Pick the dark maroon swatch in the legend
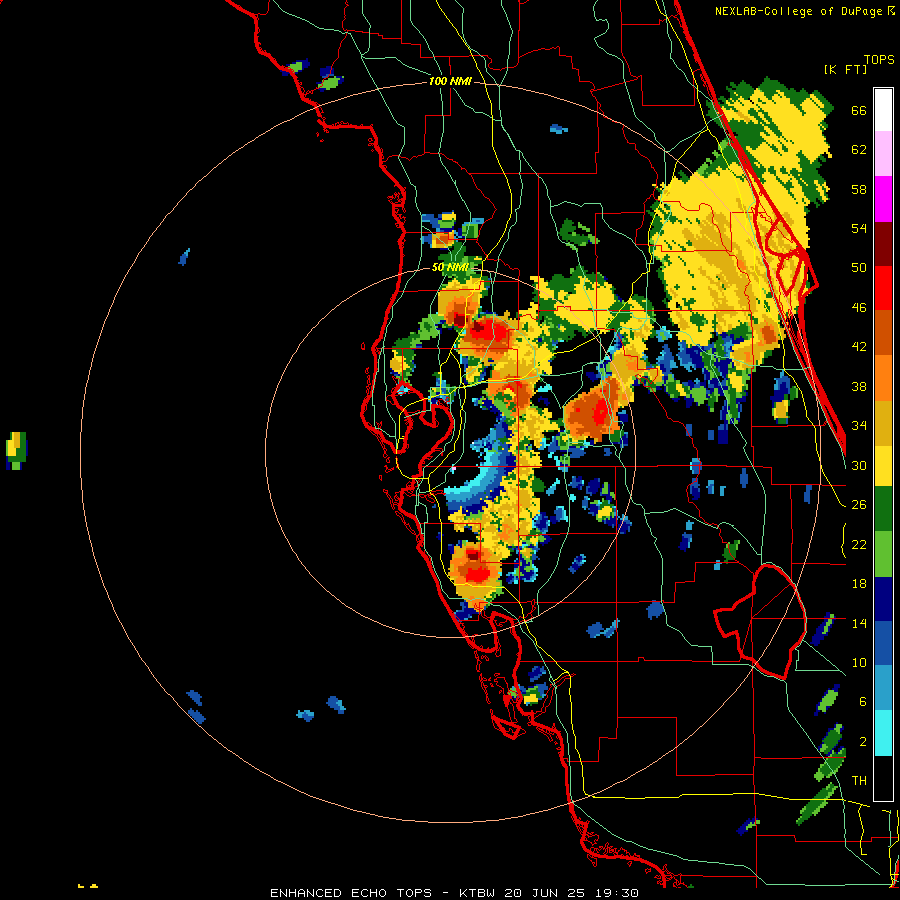The width and height of the screenshot is (900, 900). pyautogui.click(x=883, y=244)
